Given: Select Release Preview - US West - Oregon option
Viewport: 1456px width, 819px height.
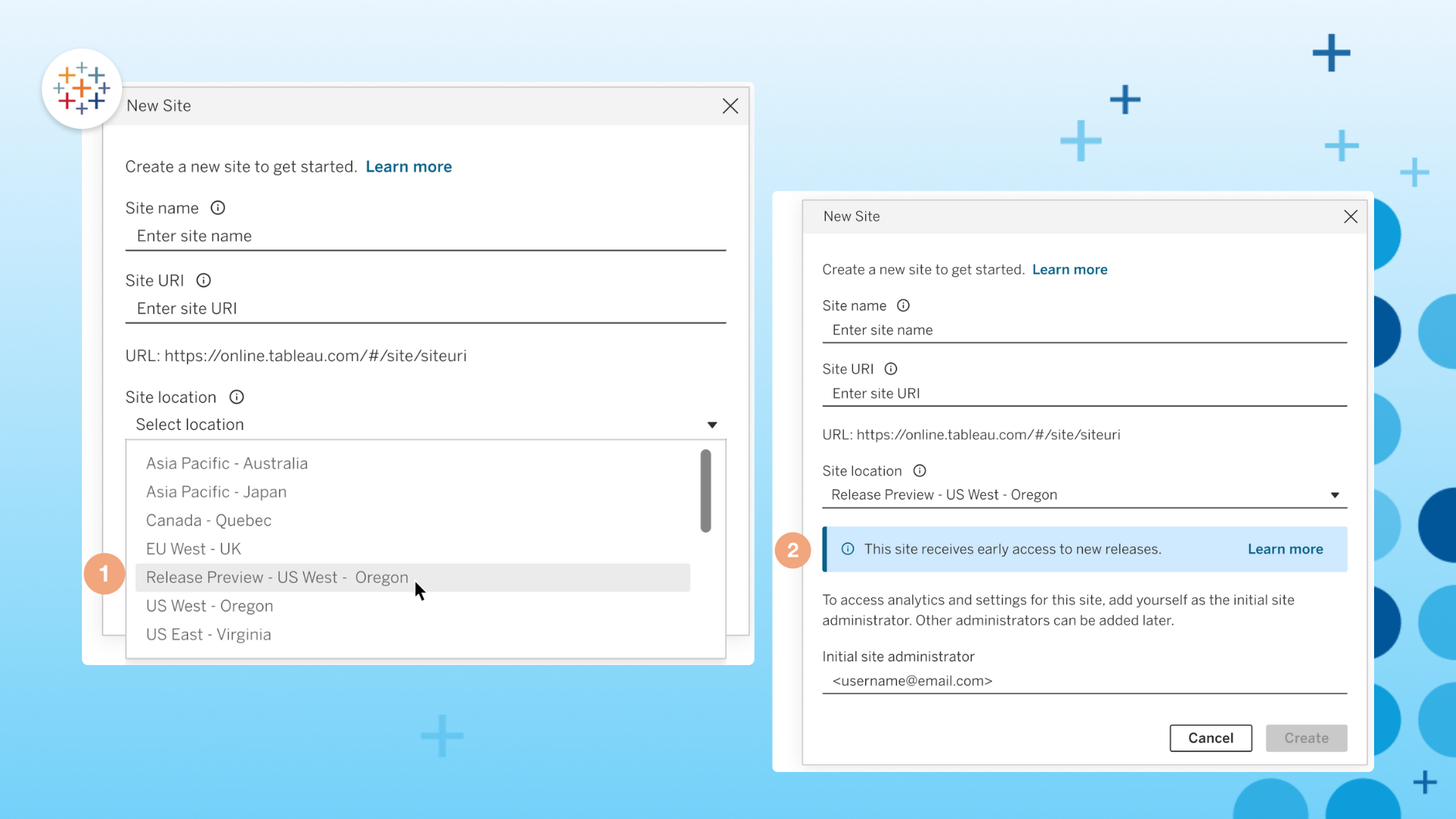Looking at the screenshot, I should [277, 578].
